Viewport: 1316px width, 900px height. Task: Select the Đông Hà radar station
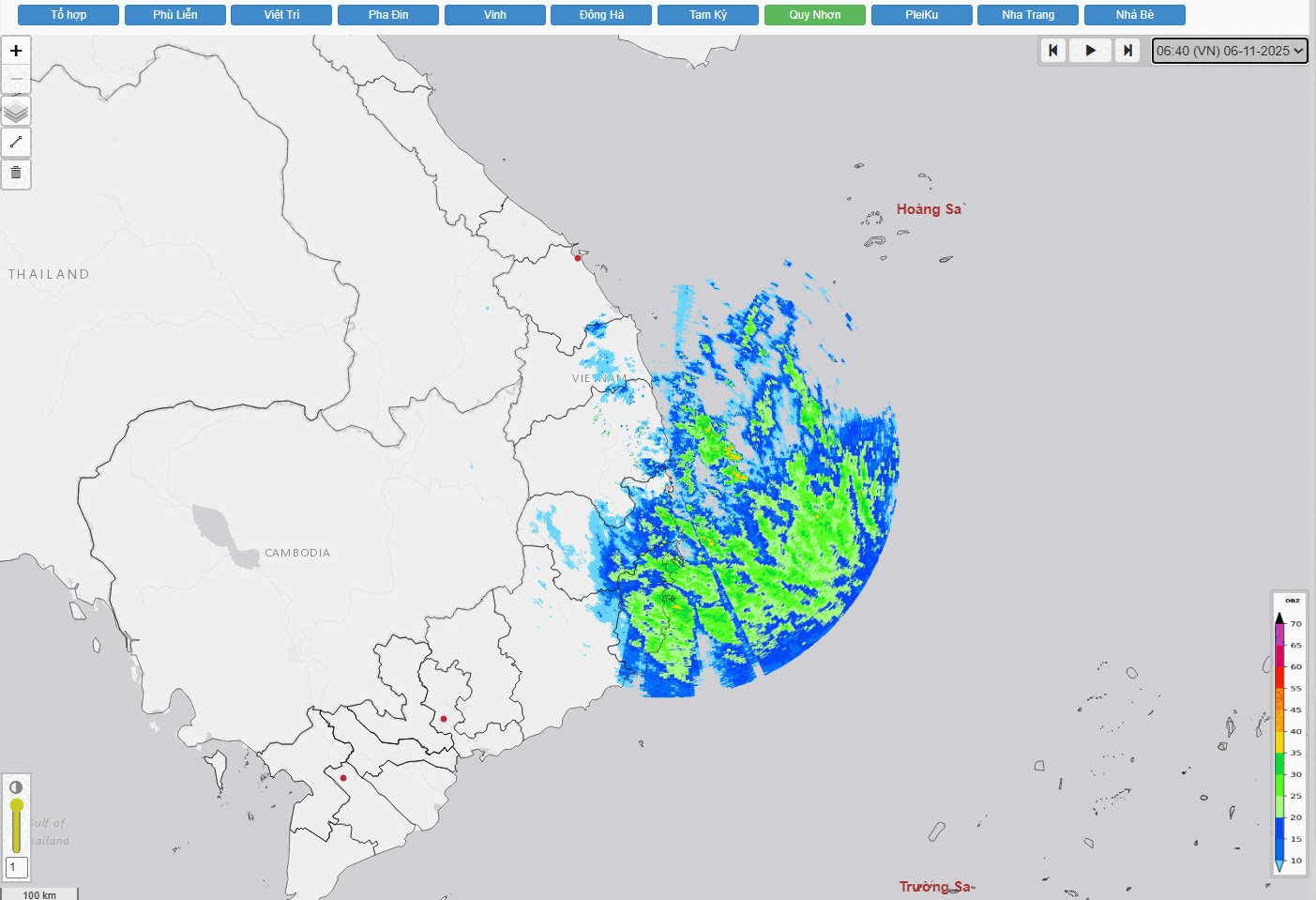(x=601, y=15)
